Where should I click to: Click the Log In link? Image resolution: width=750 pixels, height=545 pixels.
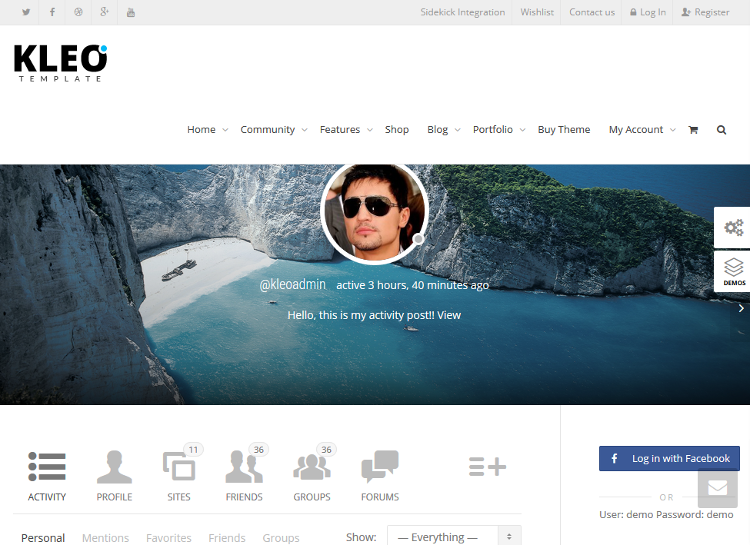click(x=648, y=12)
